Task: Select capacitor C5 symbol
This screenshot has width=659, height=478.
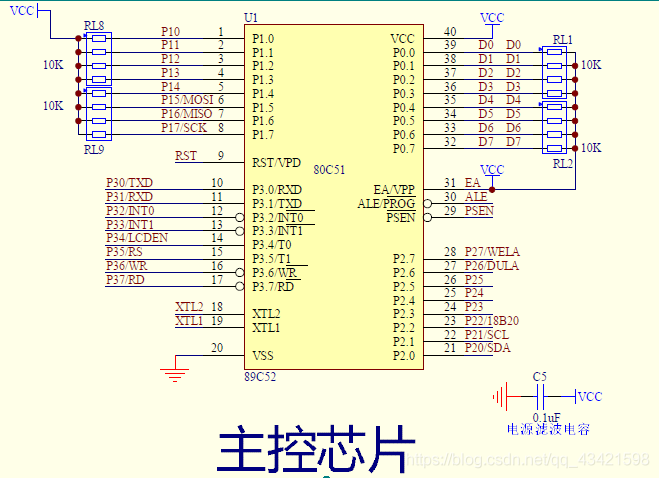Action: 540,397
